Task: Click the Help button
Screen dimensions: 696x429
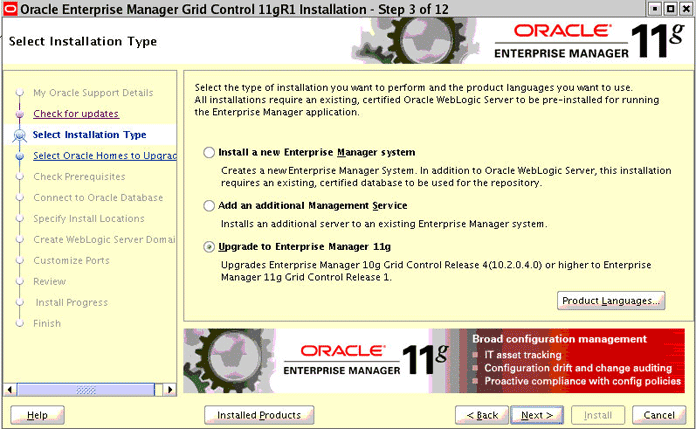Action: coord(37,415)
